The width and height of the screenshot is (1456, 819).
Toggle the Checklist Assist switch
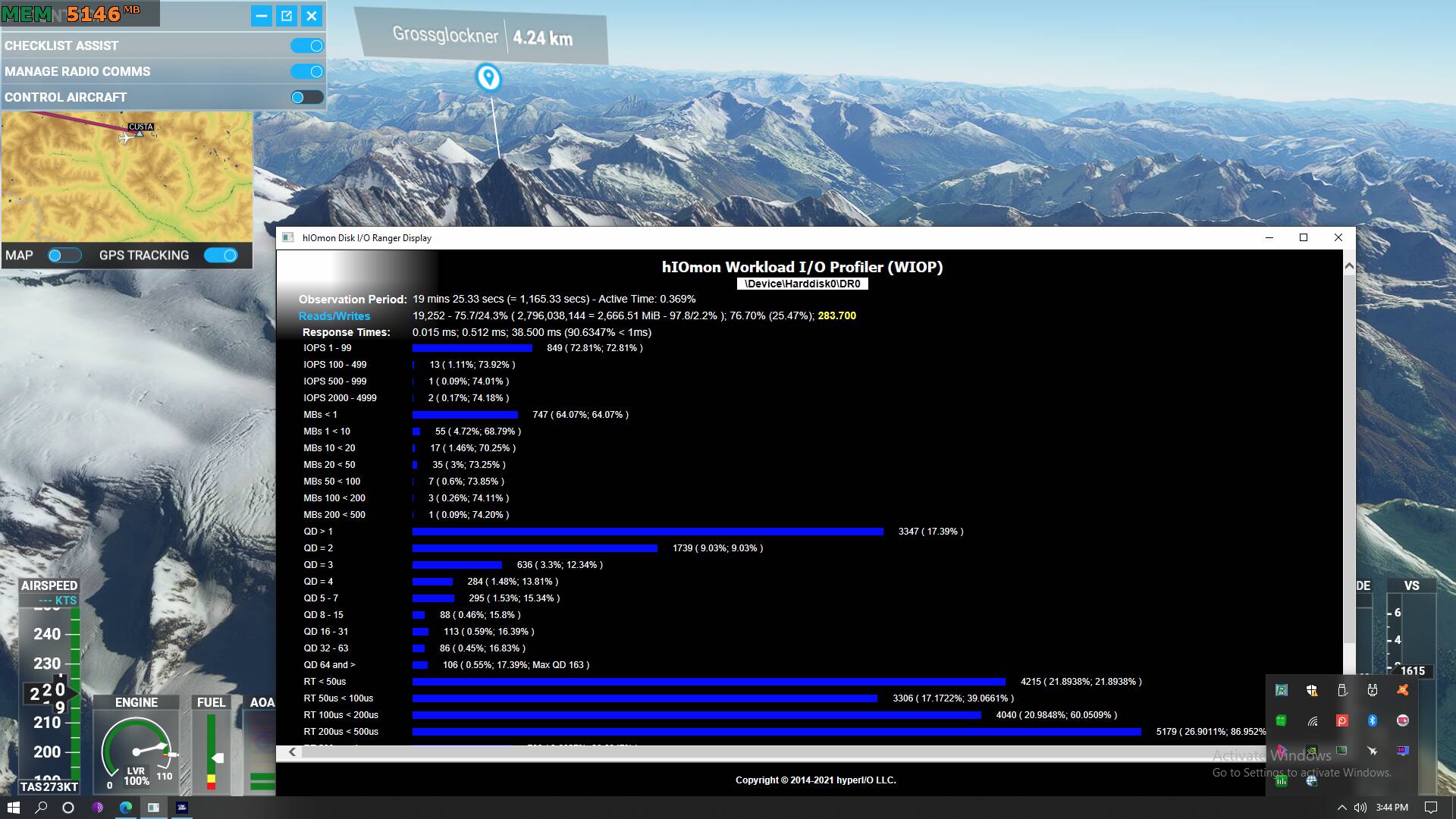[307, 45]
